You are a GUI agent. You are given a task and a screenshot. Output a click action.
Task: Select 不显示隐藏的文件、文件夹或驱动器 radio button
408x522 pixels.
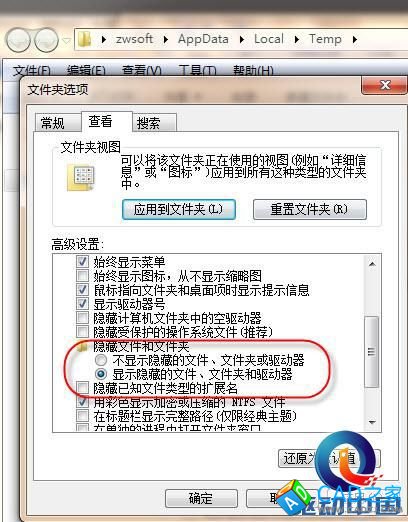coord(101,360)
